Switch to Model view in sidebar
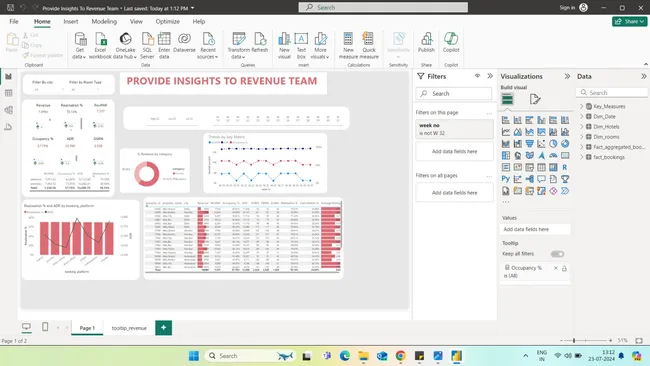 point(9,110)
